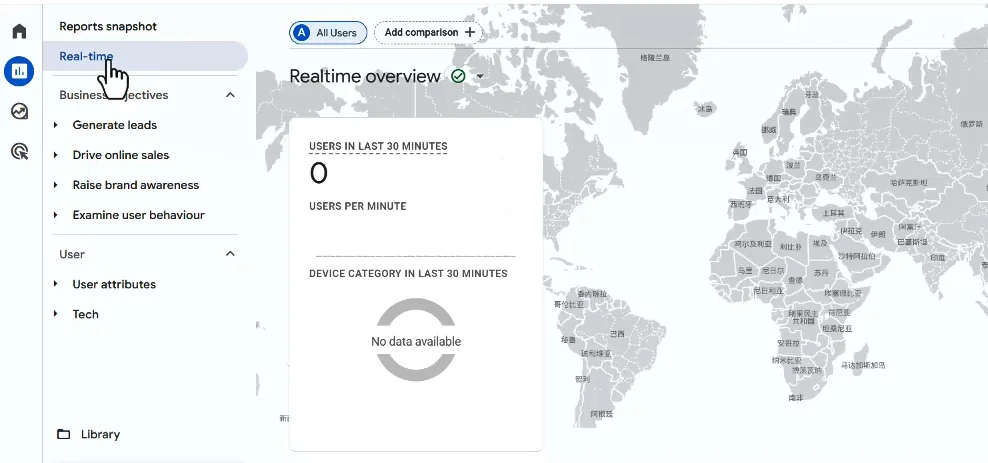Click the green data quality checkmark icon
Image resolution: width=988 pixels, height=463 pixels.
458,76
